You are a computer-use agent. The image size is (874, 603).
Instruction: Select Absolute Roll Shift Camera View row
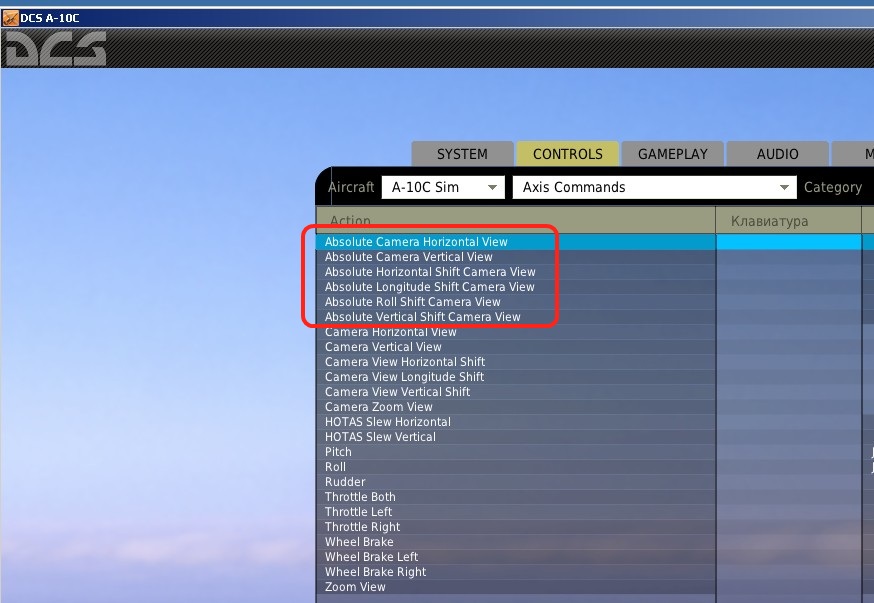[516, 302]
